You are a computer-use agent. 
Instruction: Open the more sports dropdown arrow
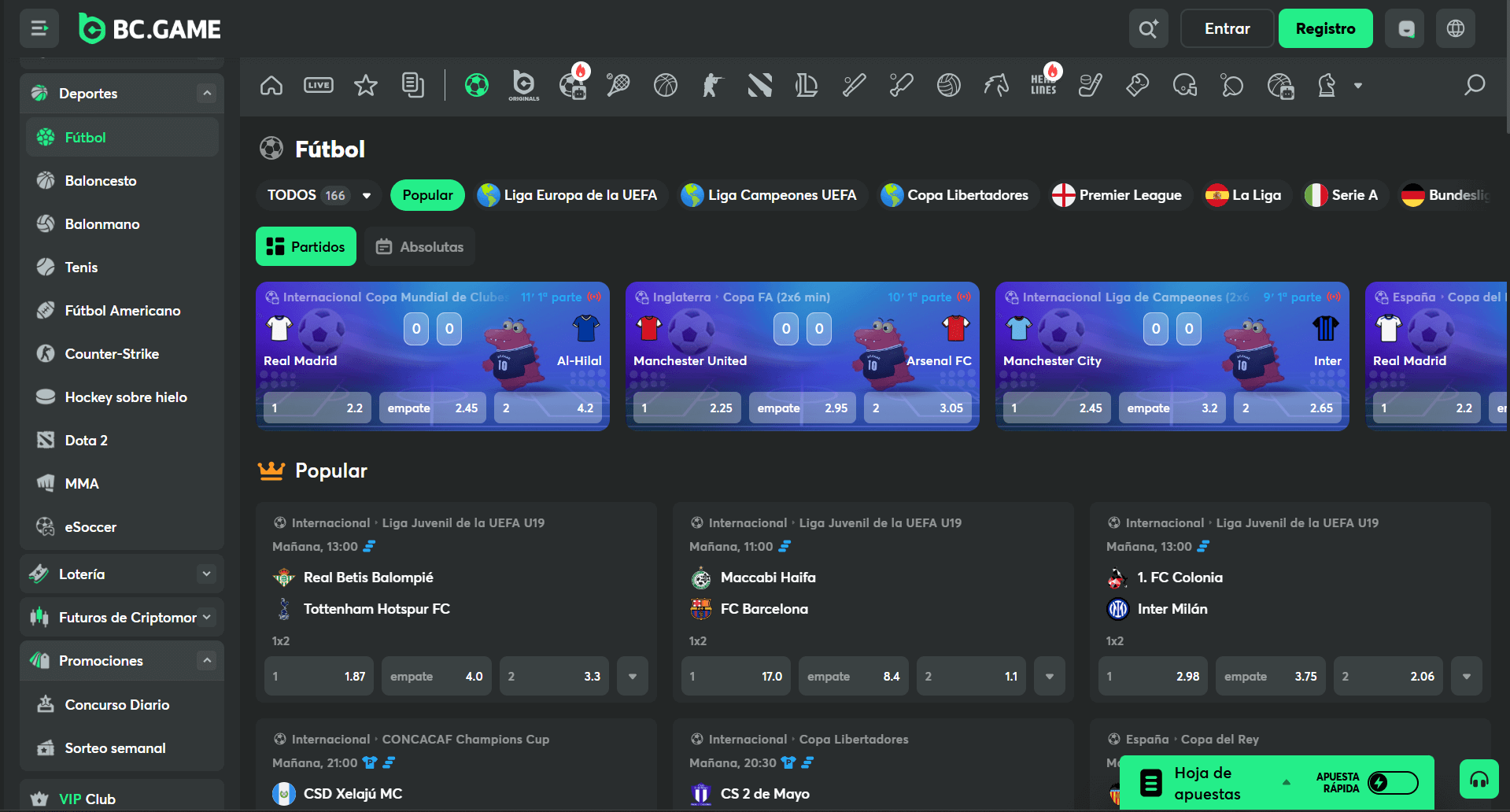[x=1358, y=85]
